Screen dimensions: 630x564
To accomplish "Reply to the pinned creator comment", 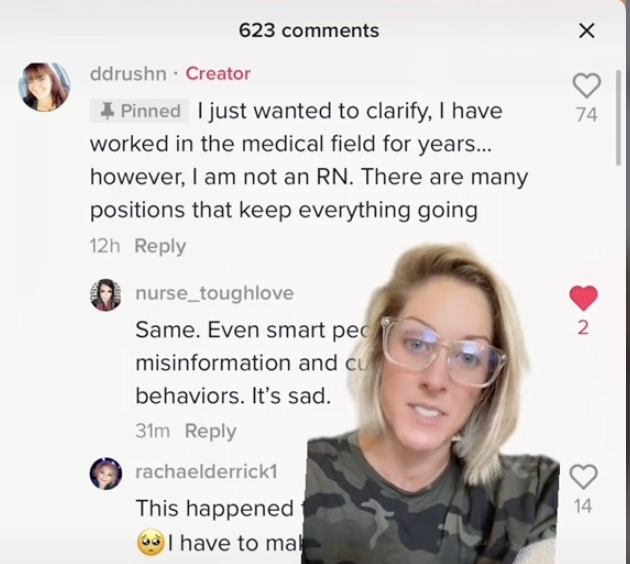I will (160, 246).
